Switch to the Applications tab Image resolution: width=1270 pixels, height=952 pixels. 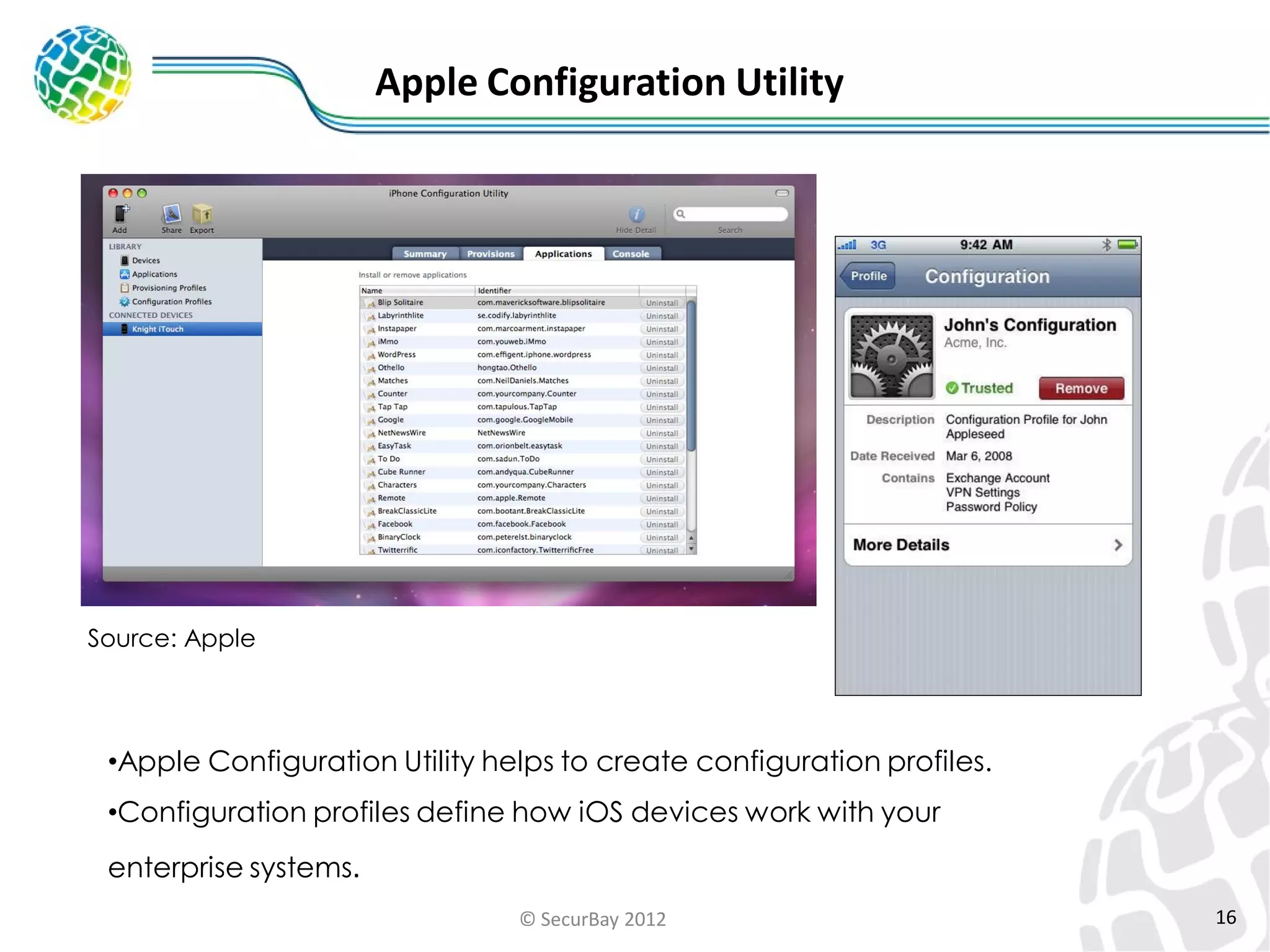[x=564, y=253]
